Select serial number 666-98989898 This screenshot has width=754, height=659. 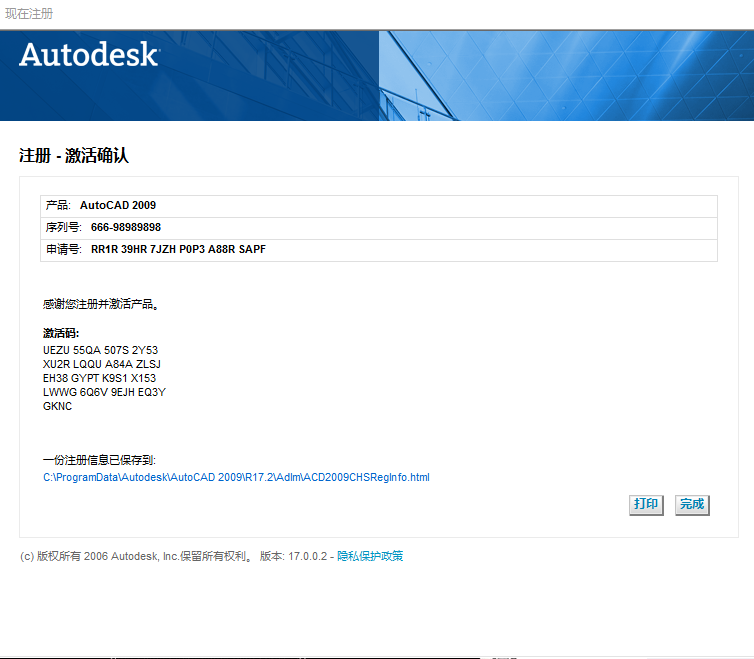pos(126,228)
